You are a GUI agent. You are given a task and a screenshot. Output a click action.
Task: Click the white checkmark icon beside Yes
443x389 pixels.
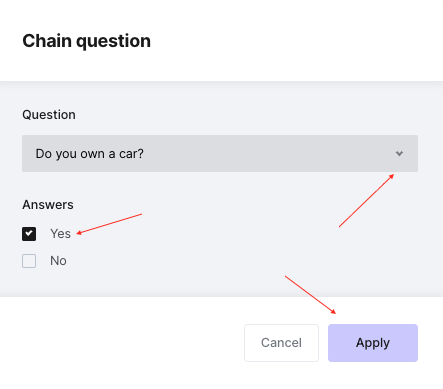pyautogui.click(x=29, y=233)
